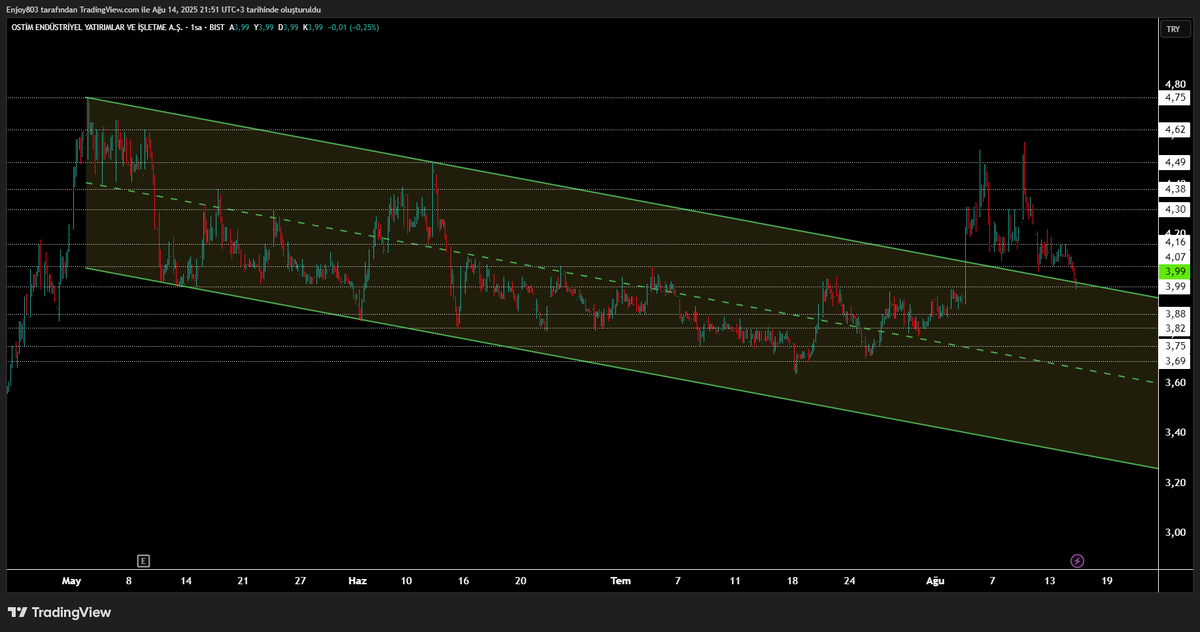Click the 4,38 price level label
1200x632 pixels.
pyautogui.click(x=1175, y=189)
